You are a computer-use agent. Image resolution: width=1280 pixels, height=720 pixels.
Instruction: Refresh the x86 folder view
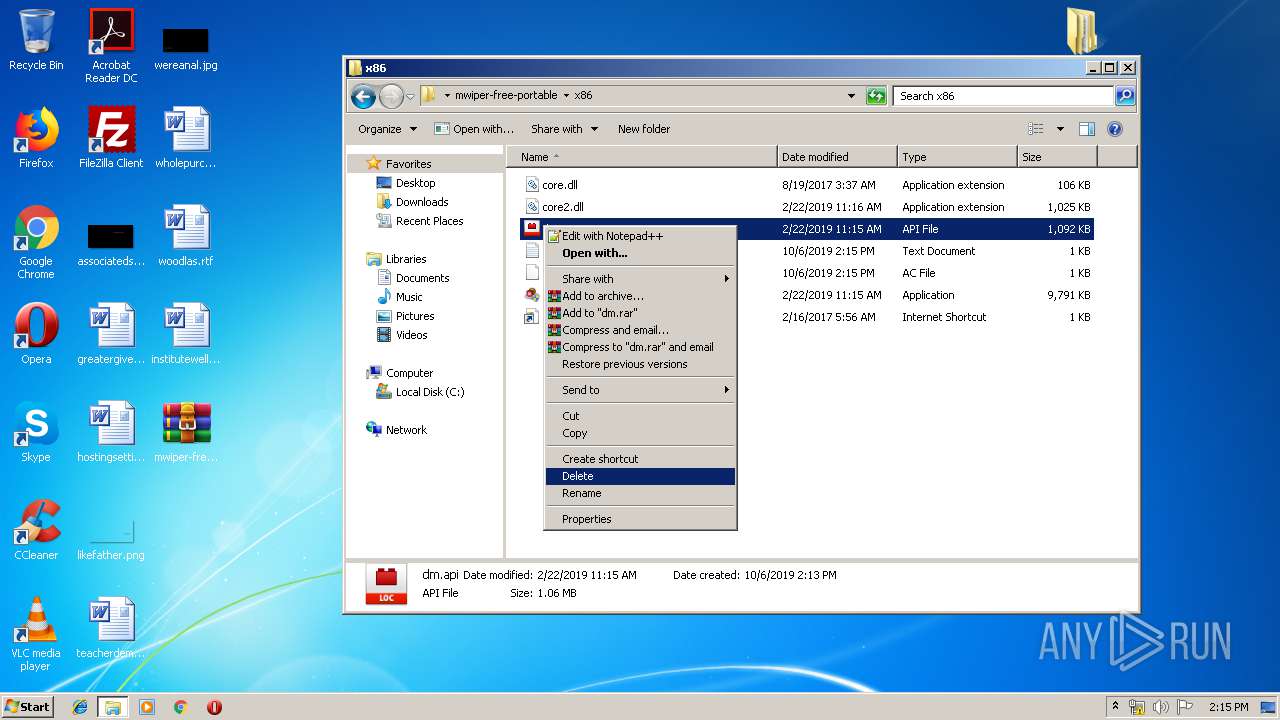876,96
